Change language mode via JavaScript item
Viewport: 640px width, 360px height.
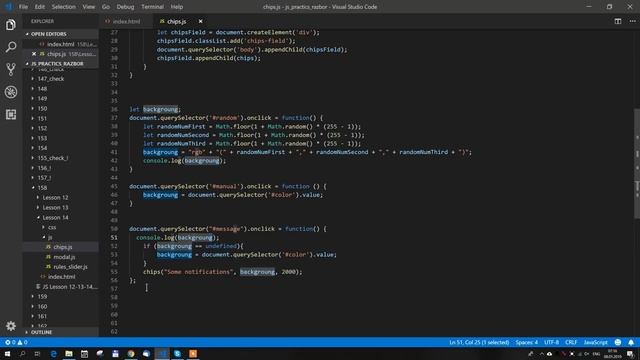click(596, 342)
